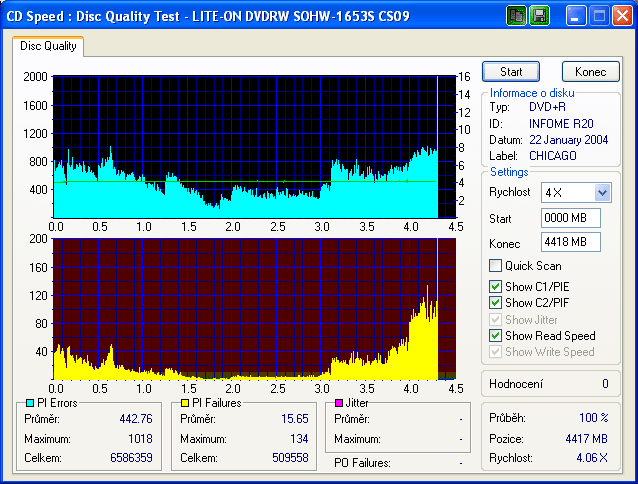This screenshot has height=484, width=638.
Task: Click the Konec end position MB field
Action: tap(570, 242)
